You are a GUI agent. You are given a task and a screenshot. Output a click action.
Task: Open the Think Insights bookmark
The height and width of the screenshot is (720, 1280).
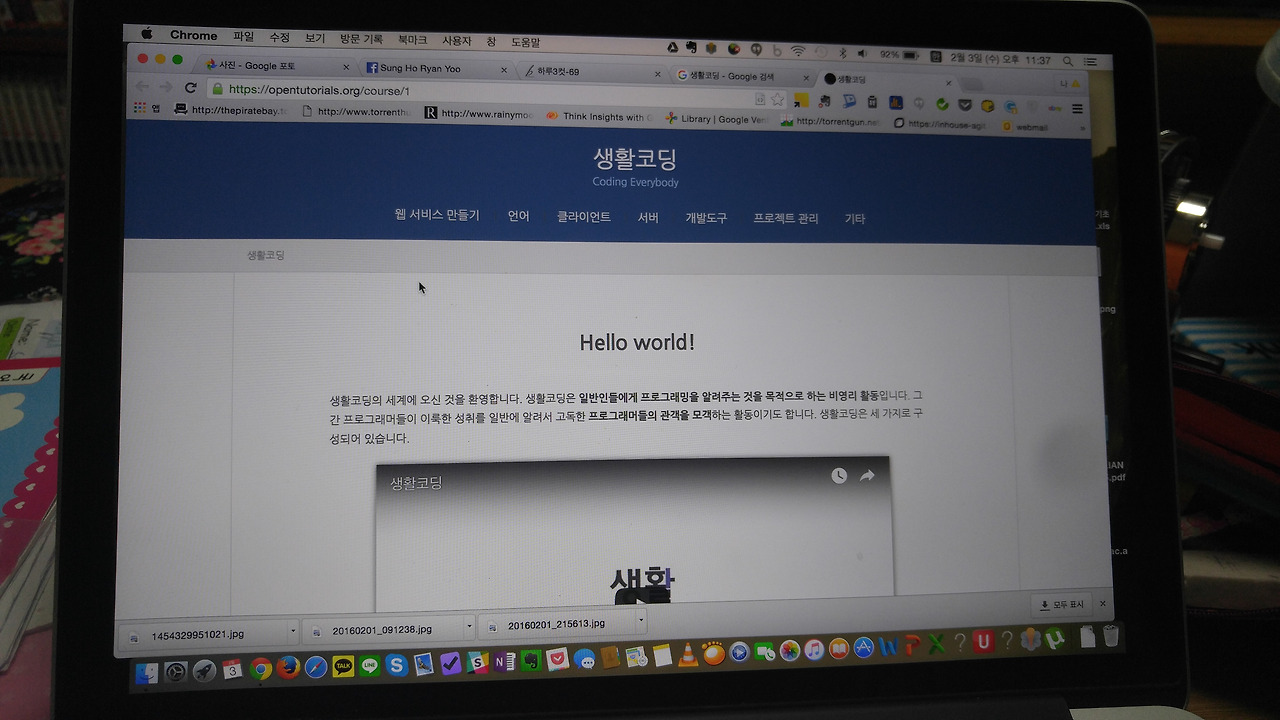click(600, 117)
